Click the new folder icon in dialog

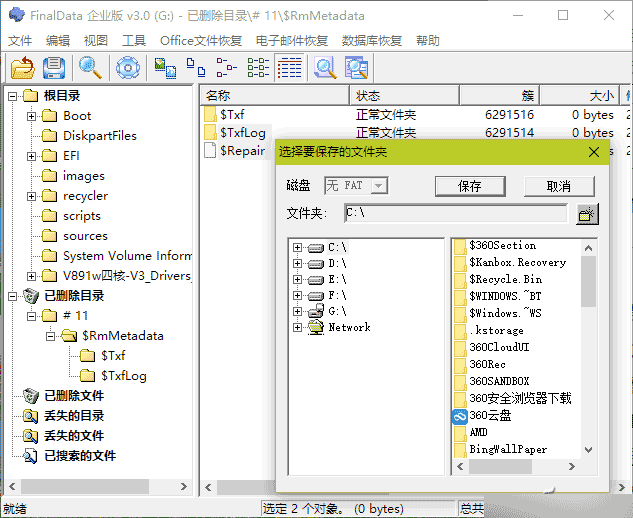point(587,214)
